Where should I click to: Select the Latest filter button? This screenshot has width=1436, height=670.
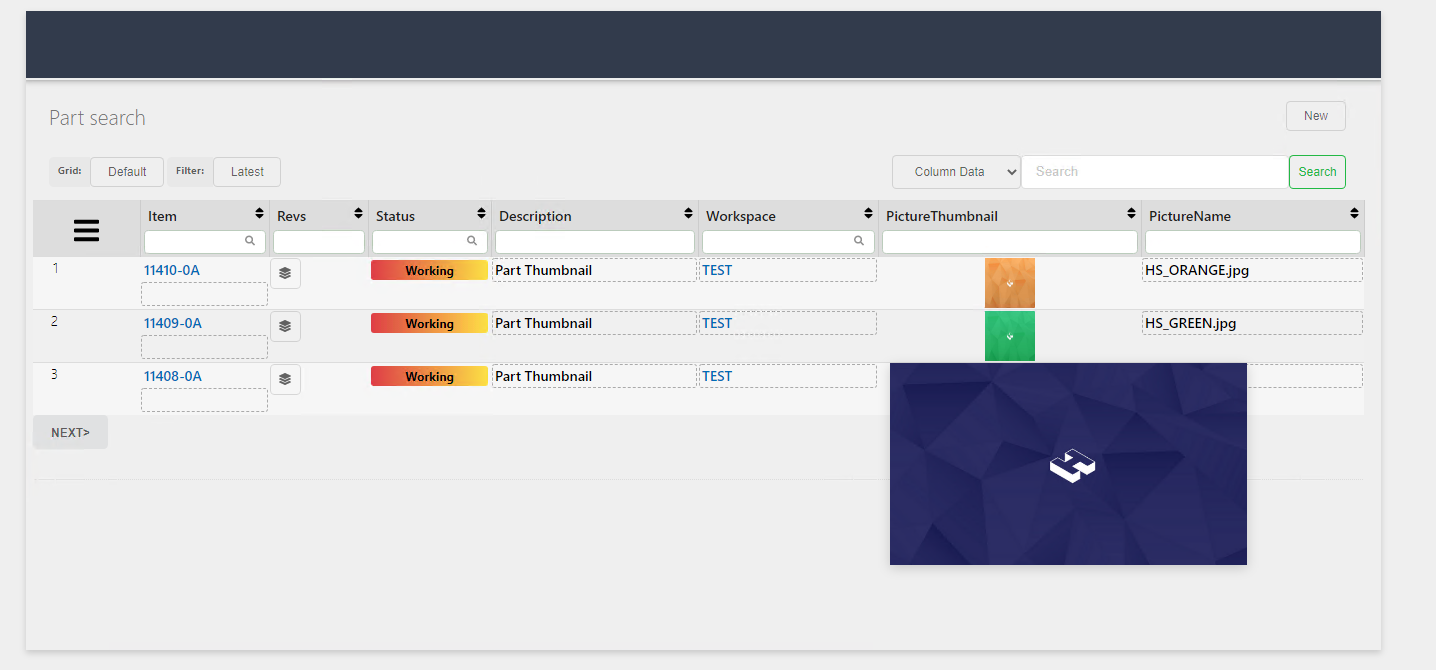click(247, 172)
